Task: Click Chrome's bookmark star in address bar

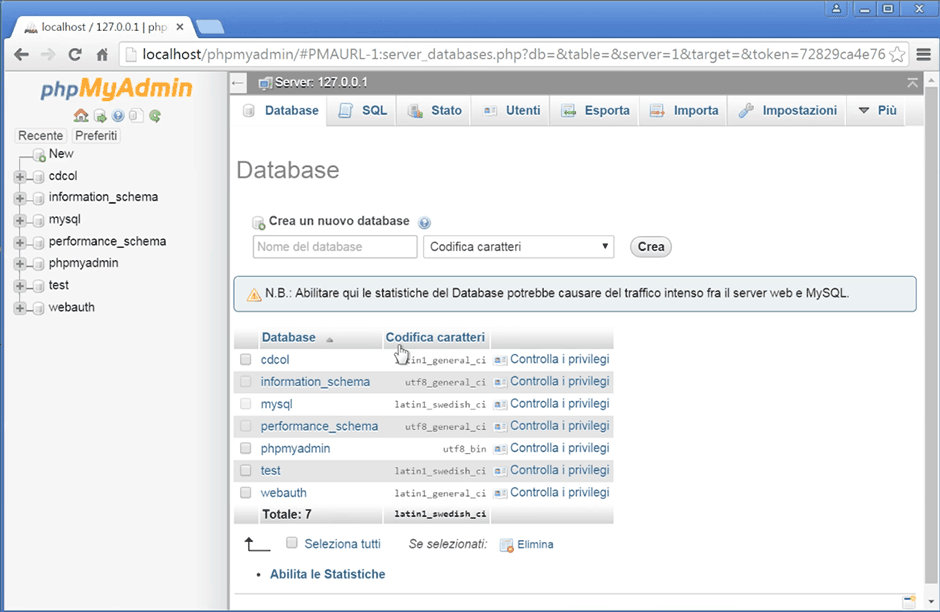Action: (897, 54)
